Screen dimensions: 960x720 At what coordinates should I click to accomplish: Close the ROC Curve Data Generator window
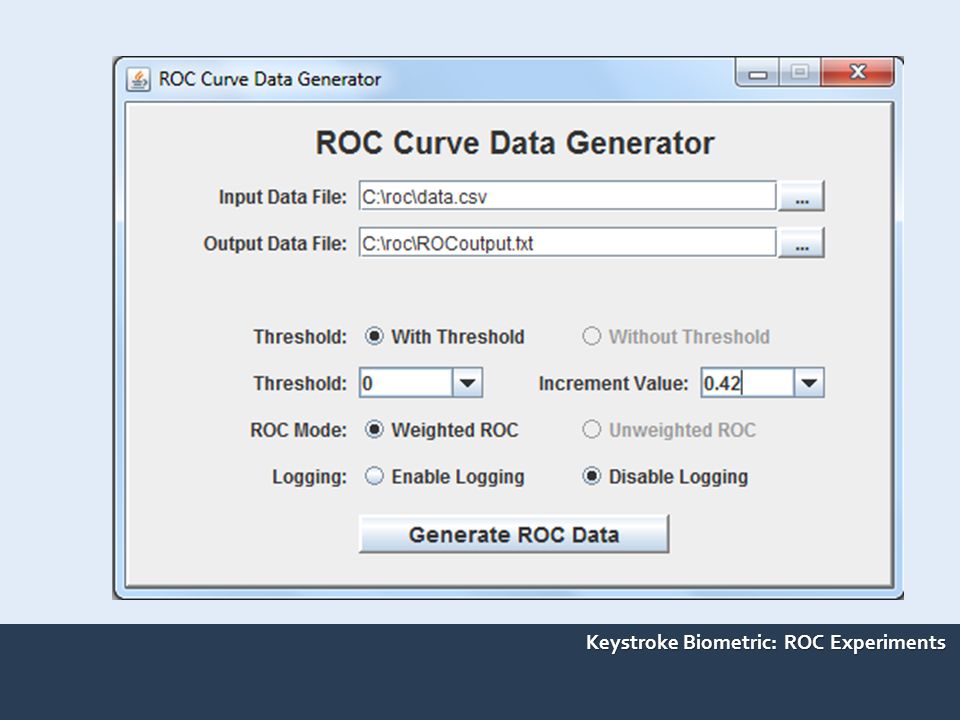pos(858,73)
